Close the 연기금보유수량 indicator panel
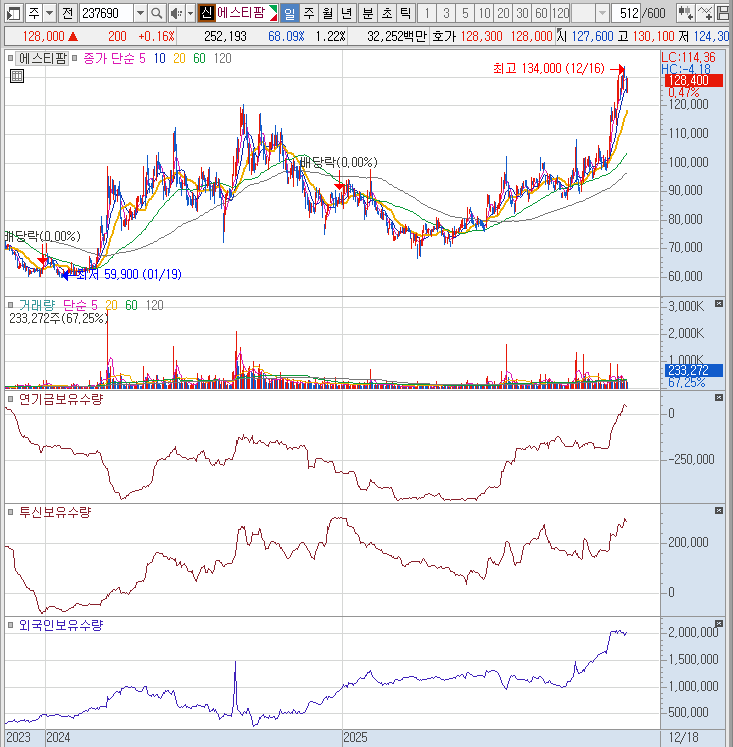Image resolution: width=733 pixels, height=747 pixels. 718,398
